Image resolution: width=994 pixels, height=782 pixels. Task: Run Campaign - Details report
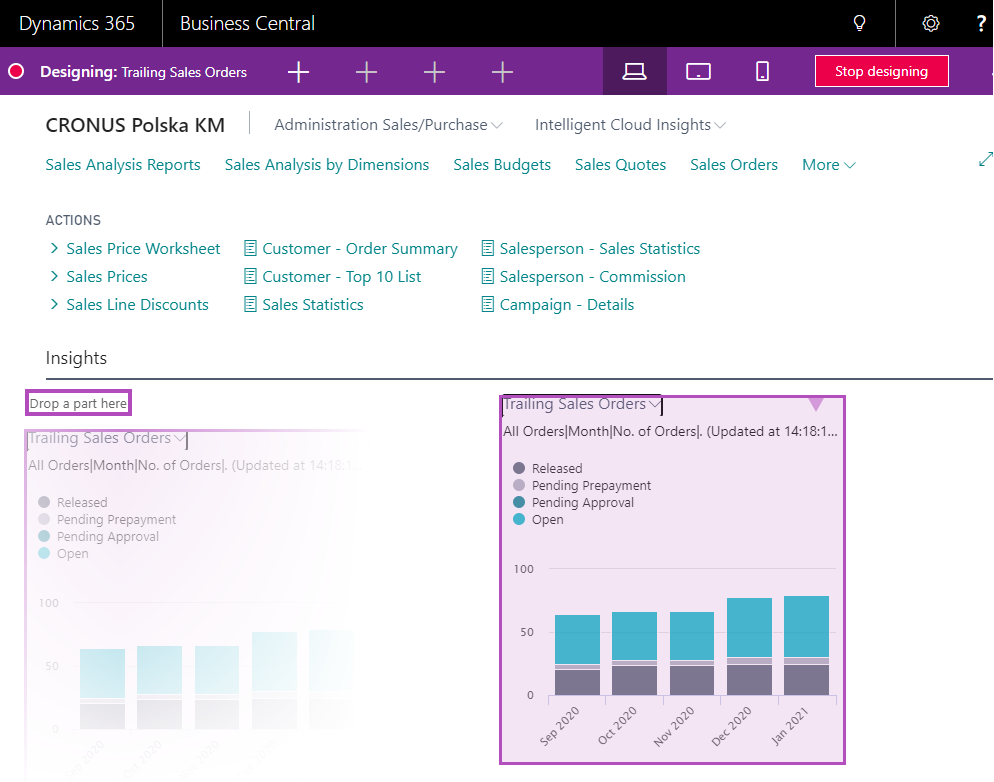[567, 304]
